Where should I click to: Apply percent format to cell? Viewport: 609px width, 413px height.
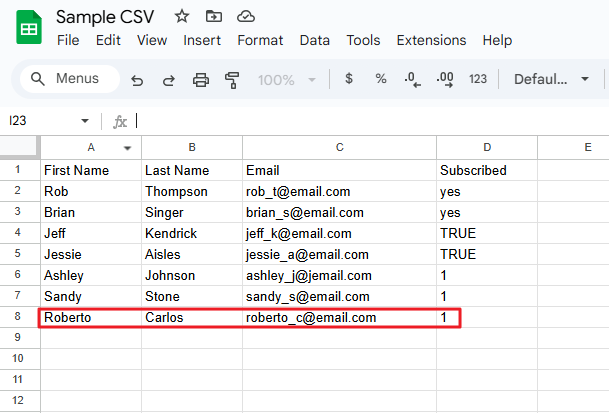click(380, 79)
